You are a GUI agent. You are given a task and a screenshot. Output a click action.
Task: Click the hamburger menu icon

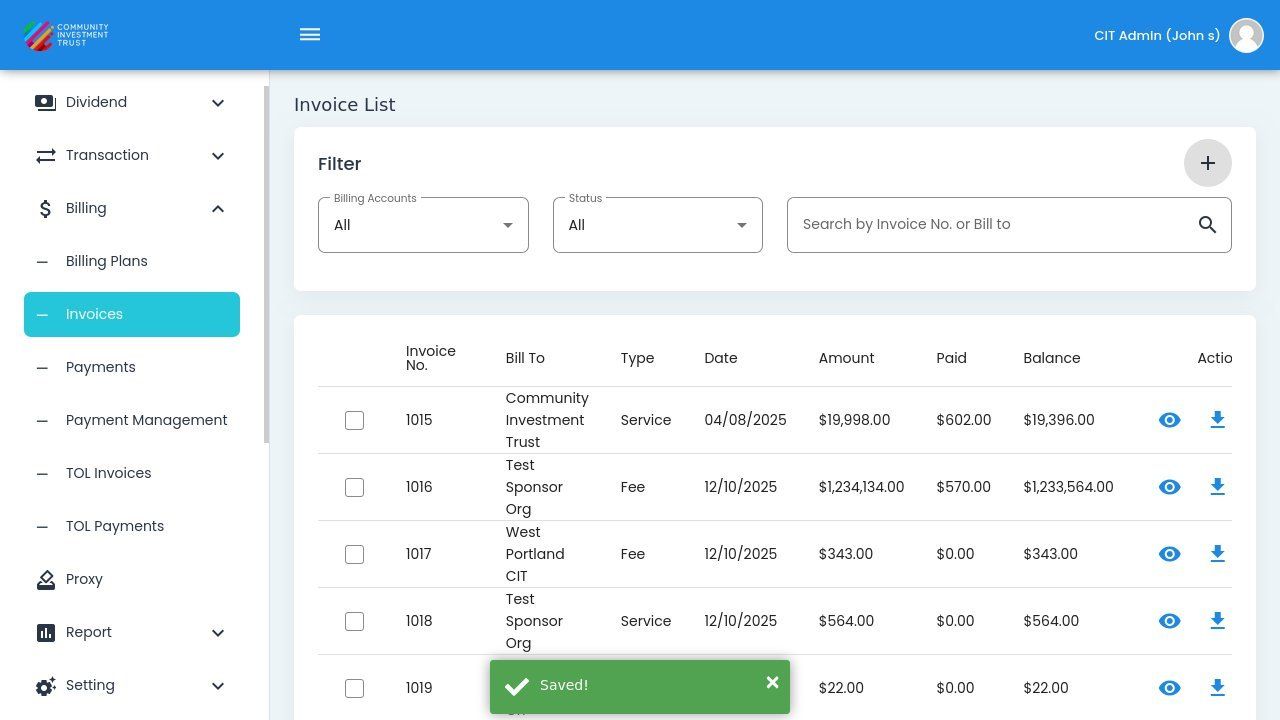point(310,35)
